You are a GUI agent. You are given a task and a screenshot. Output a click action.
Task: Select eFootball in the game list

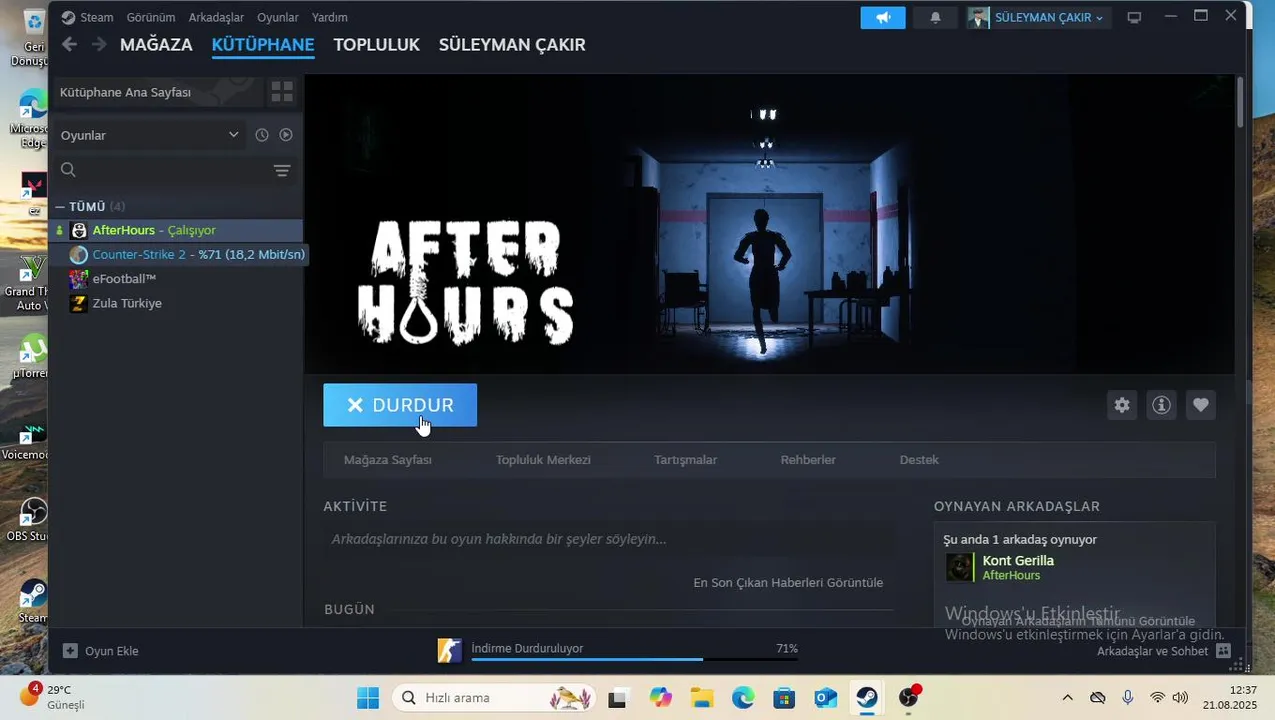tap(178, 279)
